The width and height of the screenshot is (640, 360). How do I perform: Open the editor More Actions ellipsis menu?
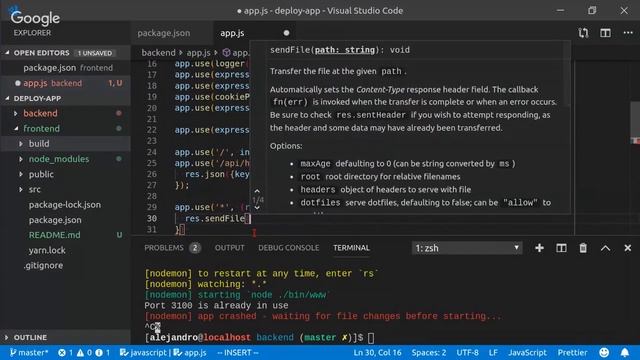[x=628, y=33]
